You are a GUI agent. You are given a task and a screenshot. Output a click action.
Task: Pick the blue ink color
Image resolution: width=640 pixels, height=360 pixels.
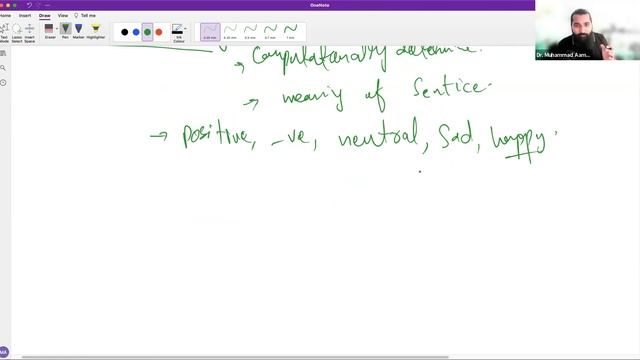coord(136,32)
